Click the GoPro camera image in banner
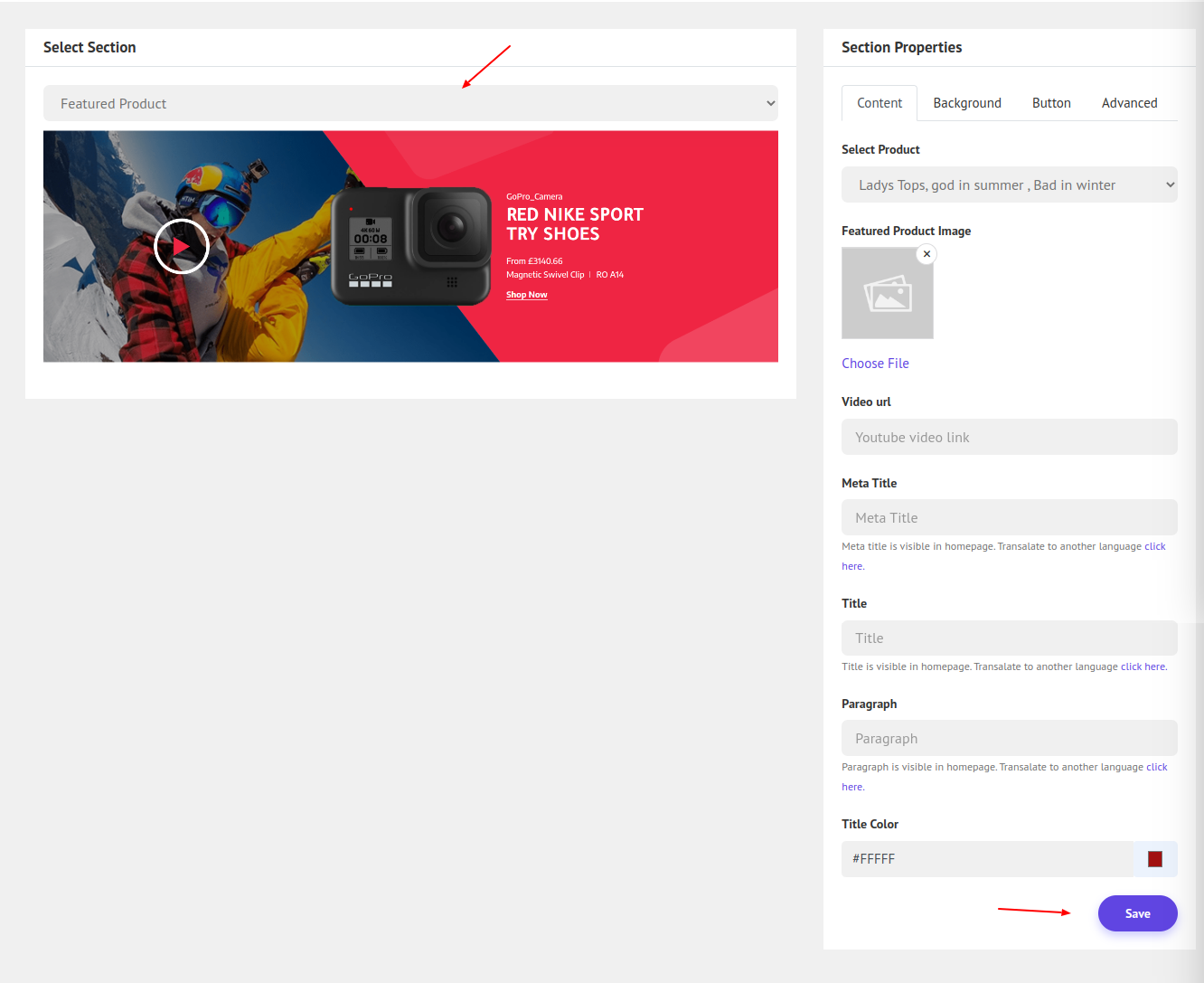Screen dimensions: 1204x983 [x=411, y=246]
